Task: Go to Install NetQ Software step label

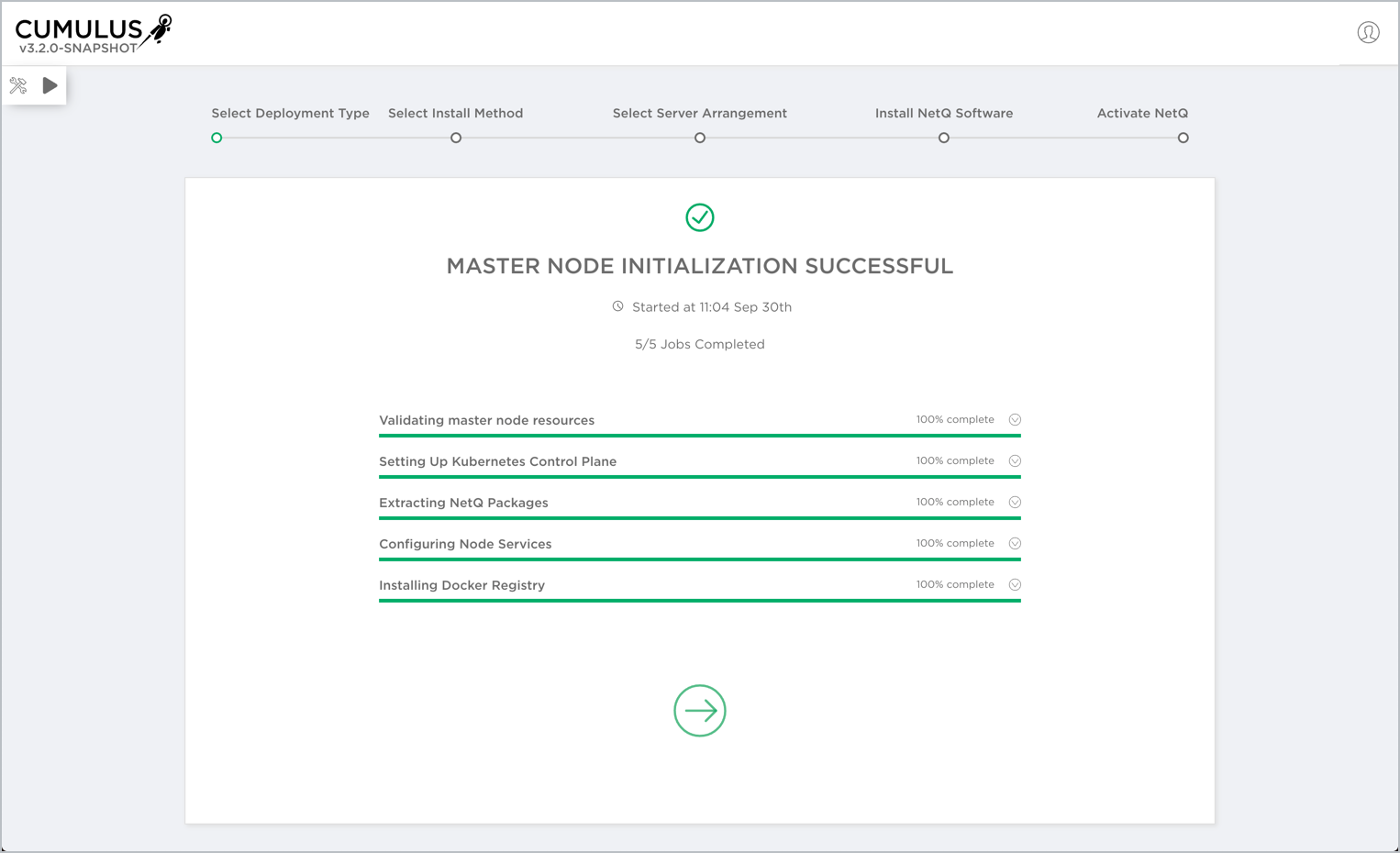Action: [943, 114]
